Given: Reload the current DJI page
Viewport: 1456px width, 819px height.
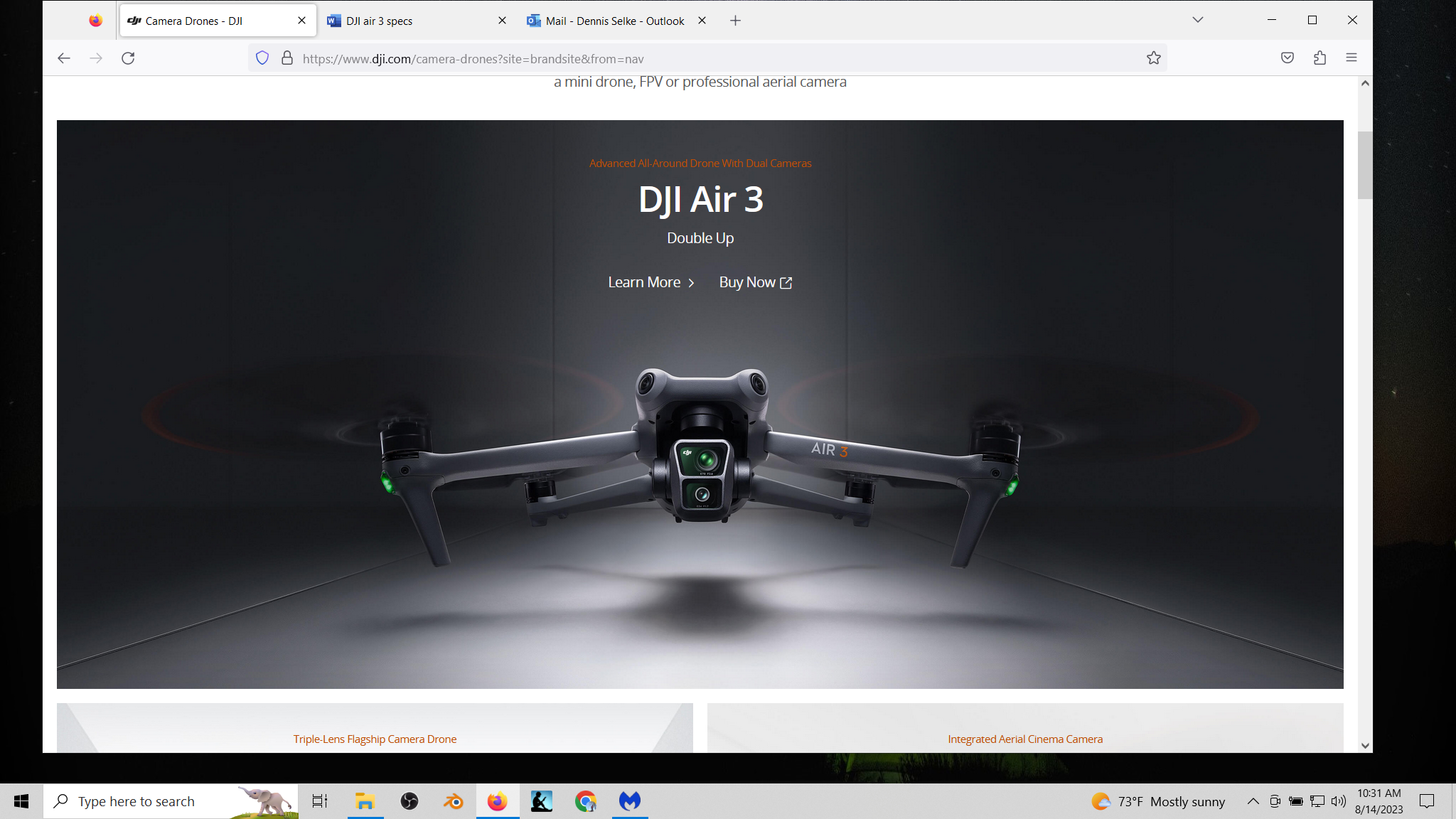Looking at the screenshot, I should 128,58.
